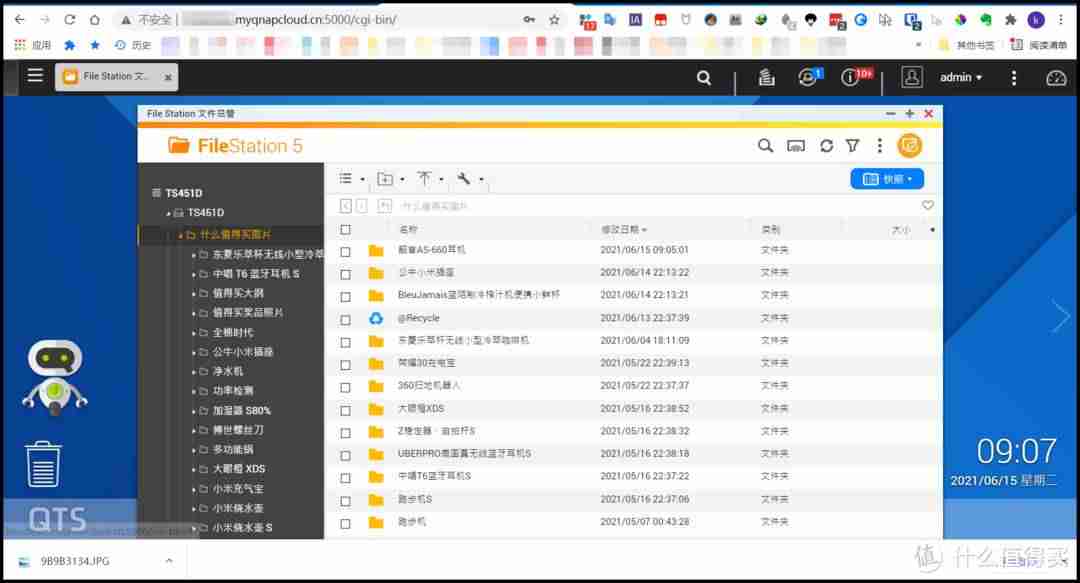Screen dimensions: 1080x583
Task: Switch to the File Station taskbar tab
Action: coord(116,76)
